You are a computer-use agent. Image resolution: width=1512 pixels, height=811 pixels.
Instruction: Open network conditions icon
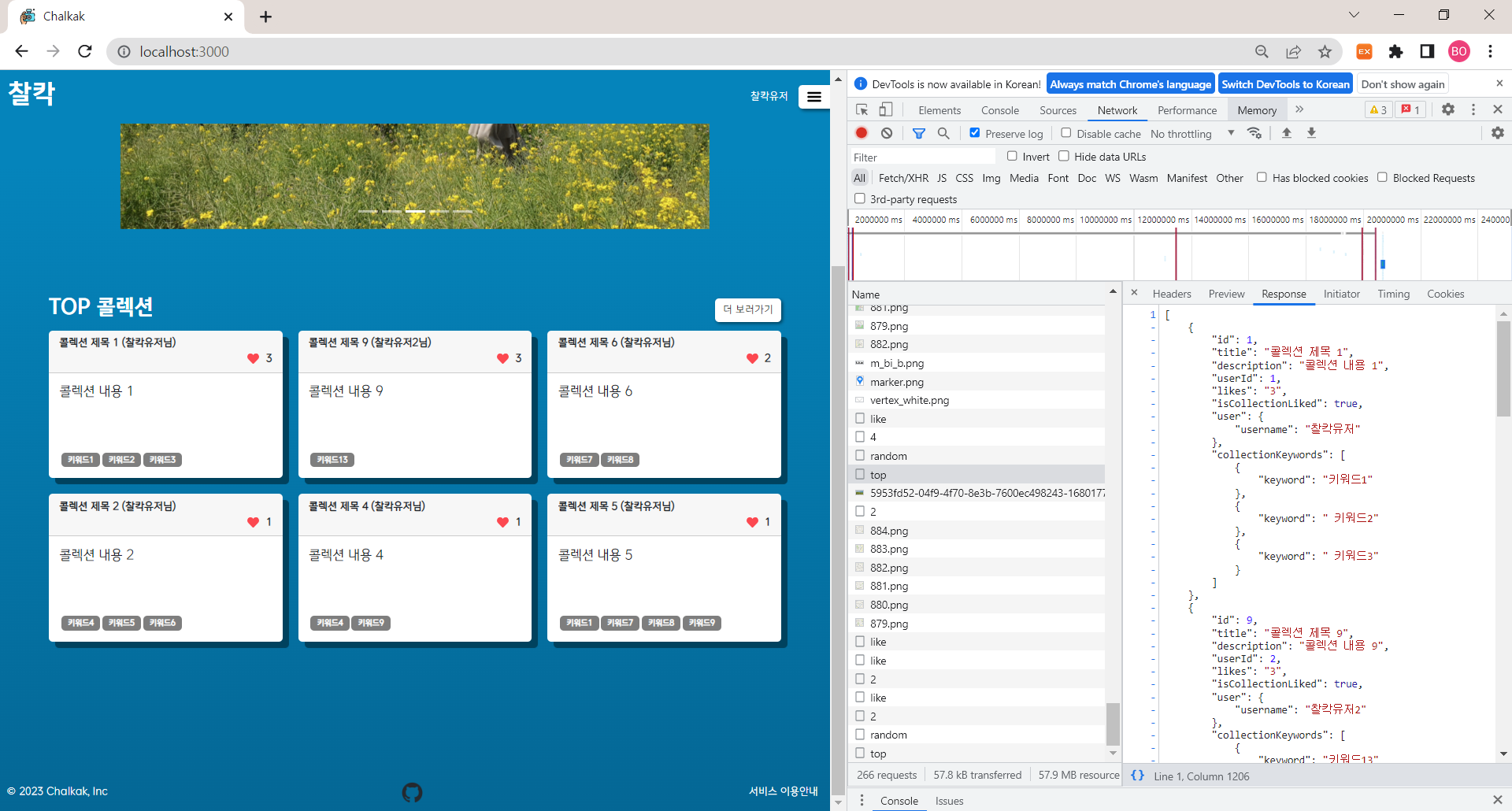tap(1254, 133)
